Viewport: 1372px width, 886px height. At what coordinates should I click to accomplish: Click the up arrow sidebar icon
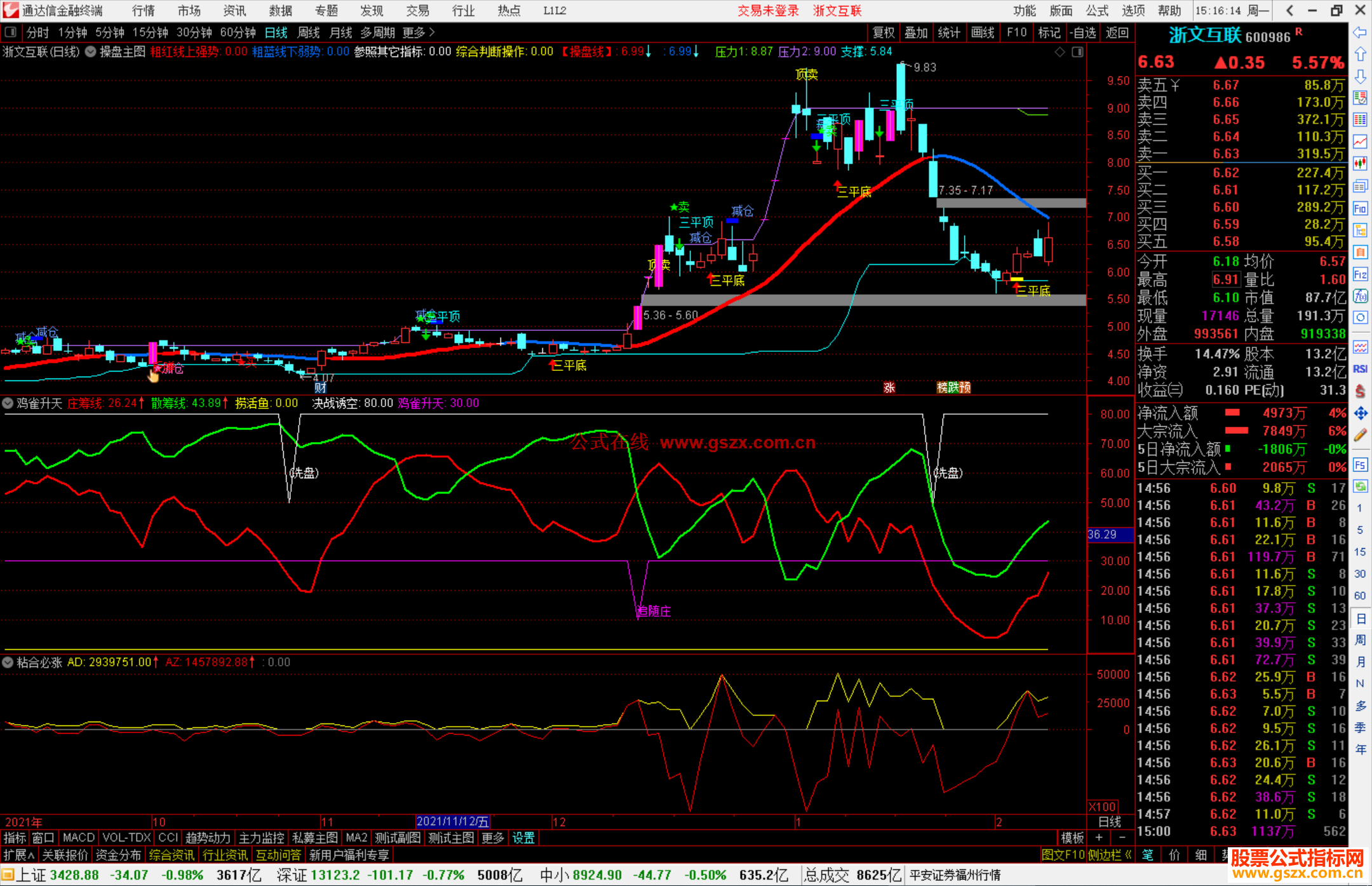click(1360, 55)
